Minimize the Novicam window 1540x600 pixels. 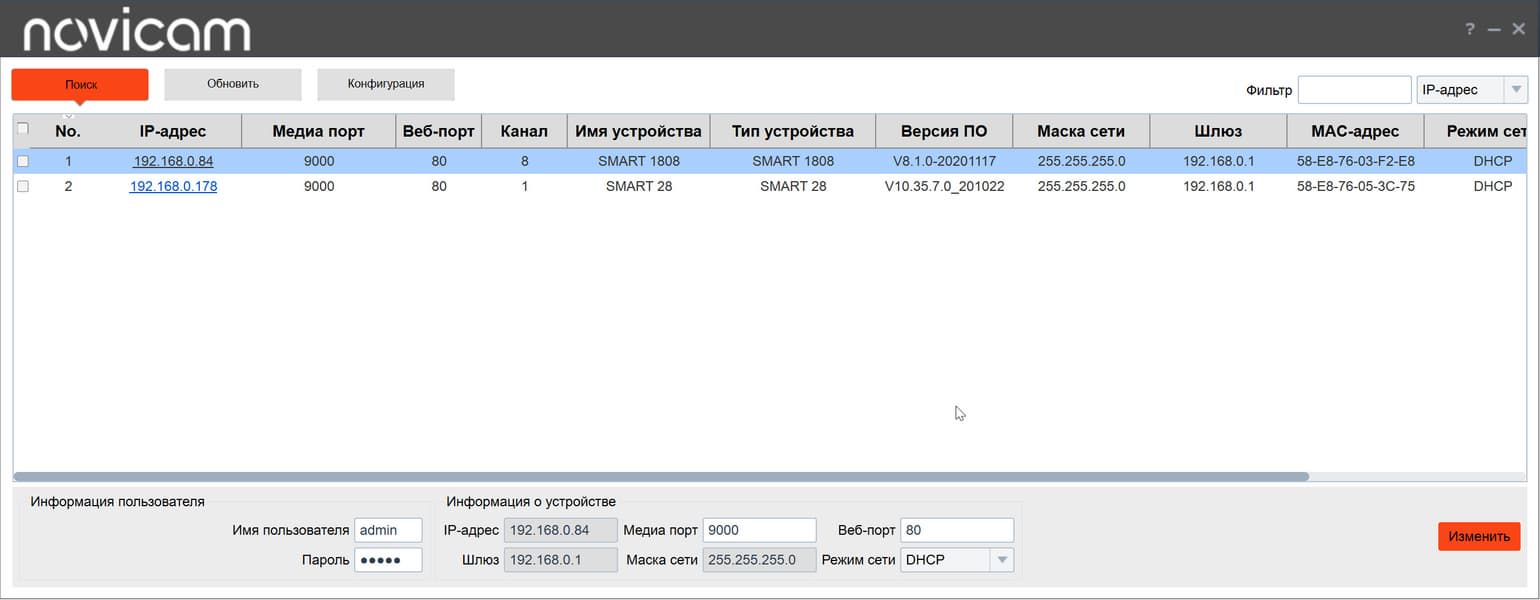(1494, 29)
